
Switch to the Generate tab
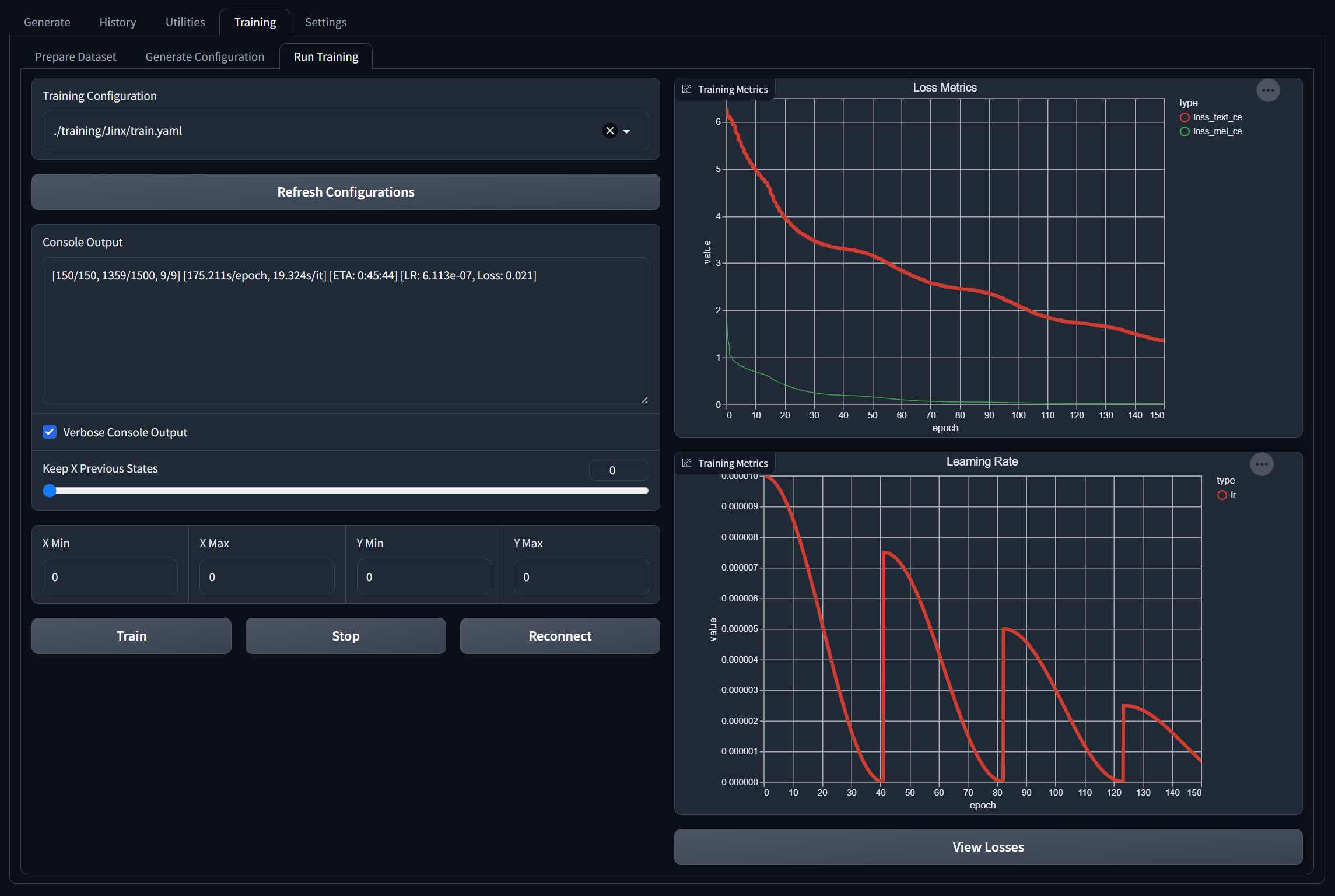pos(47,22)
